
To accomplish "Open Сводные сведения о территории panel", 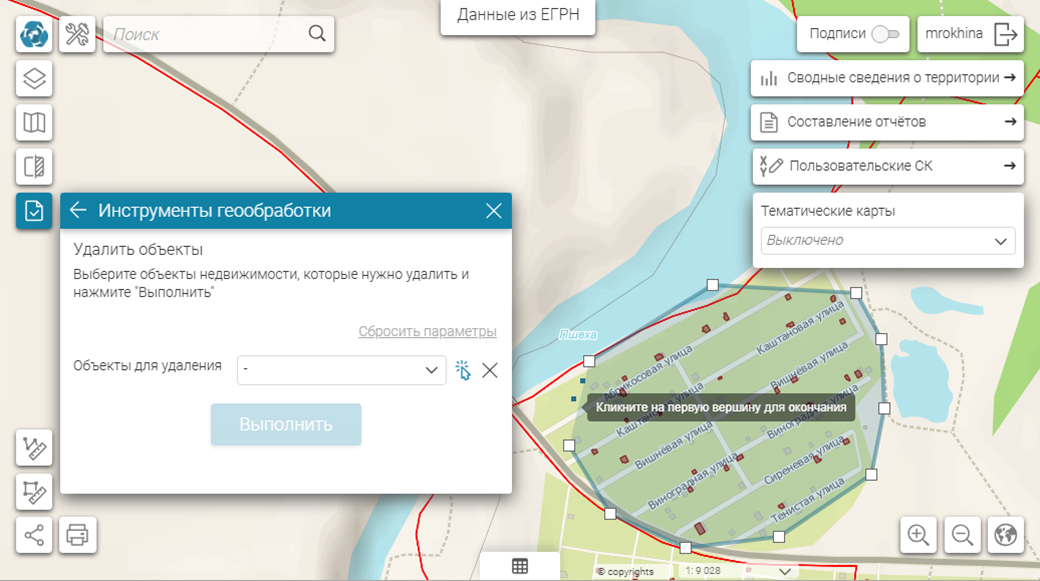I will pos(887,78).
